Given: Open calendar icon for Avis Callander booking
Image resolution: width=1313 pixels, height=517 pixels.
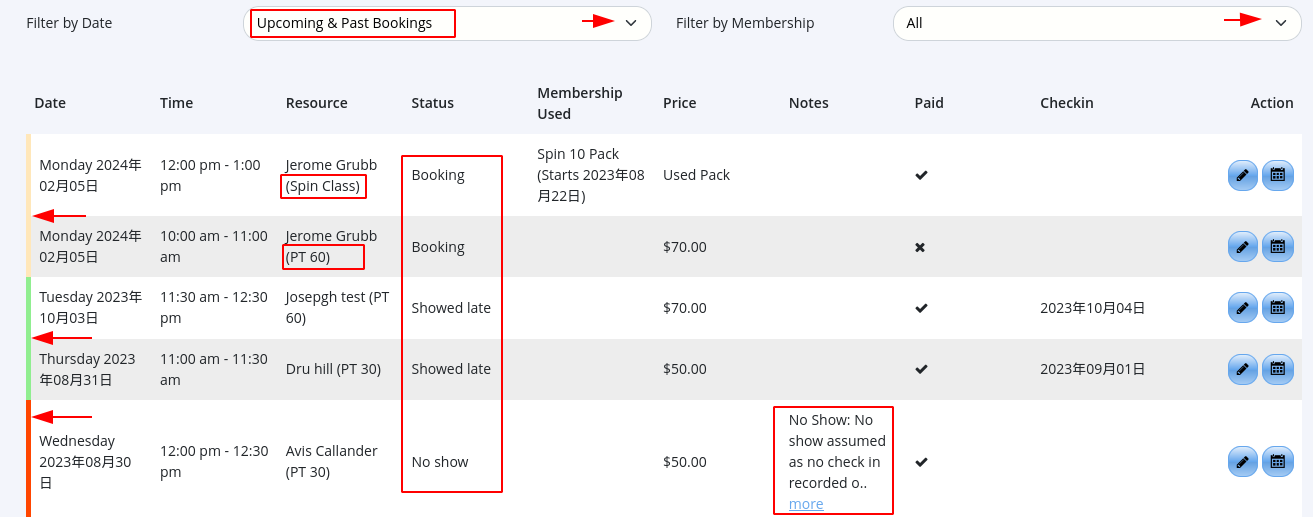Looking at the screenshot, I should [x=1277, y=462].
